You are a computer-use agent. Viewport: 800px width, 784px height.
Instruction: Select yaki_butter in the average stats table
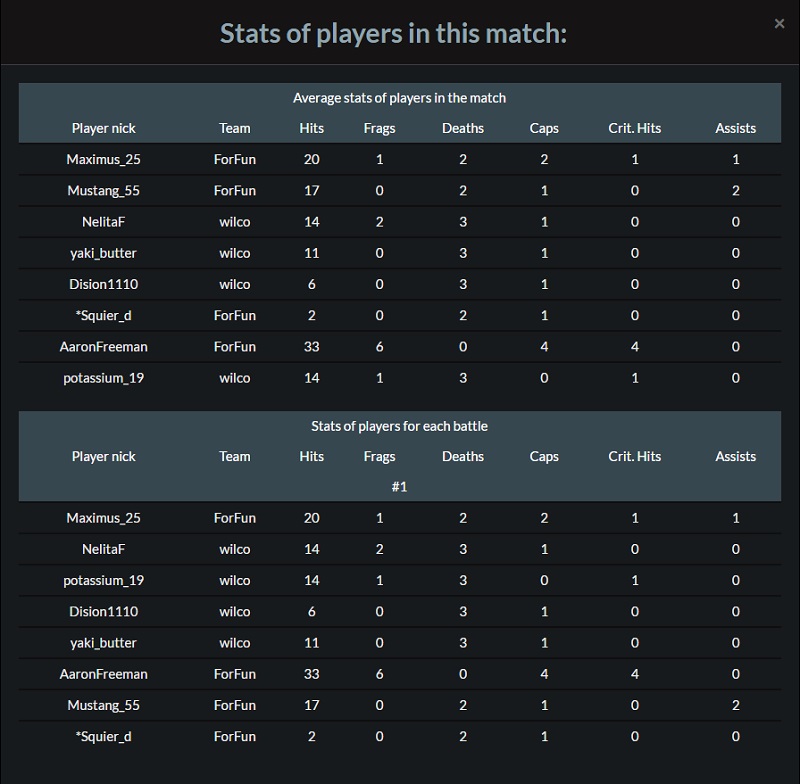click(x=104, y=253)
